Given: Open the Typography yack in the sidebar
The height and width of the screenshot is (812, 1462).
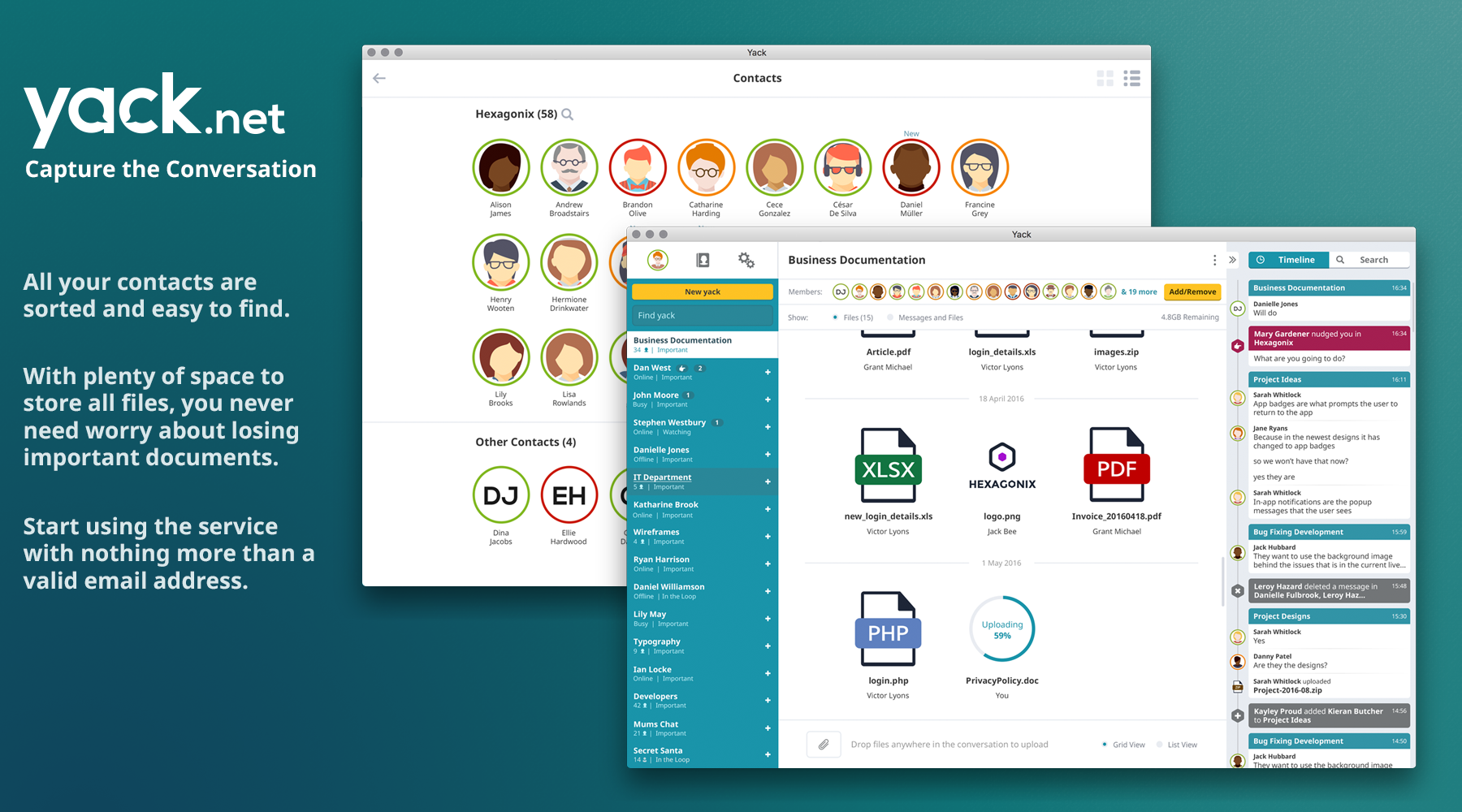Looking at the screenshot, I should tap(703, 646).
